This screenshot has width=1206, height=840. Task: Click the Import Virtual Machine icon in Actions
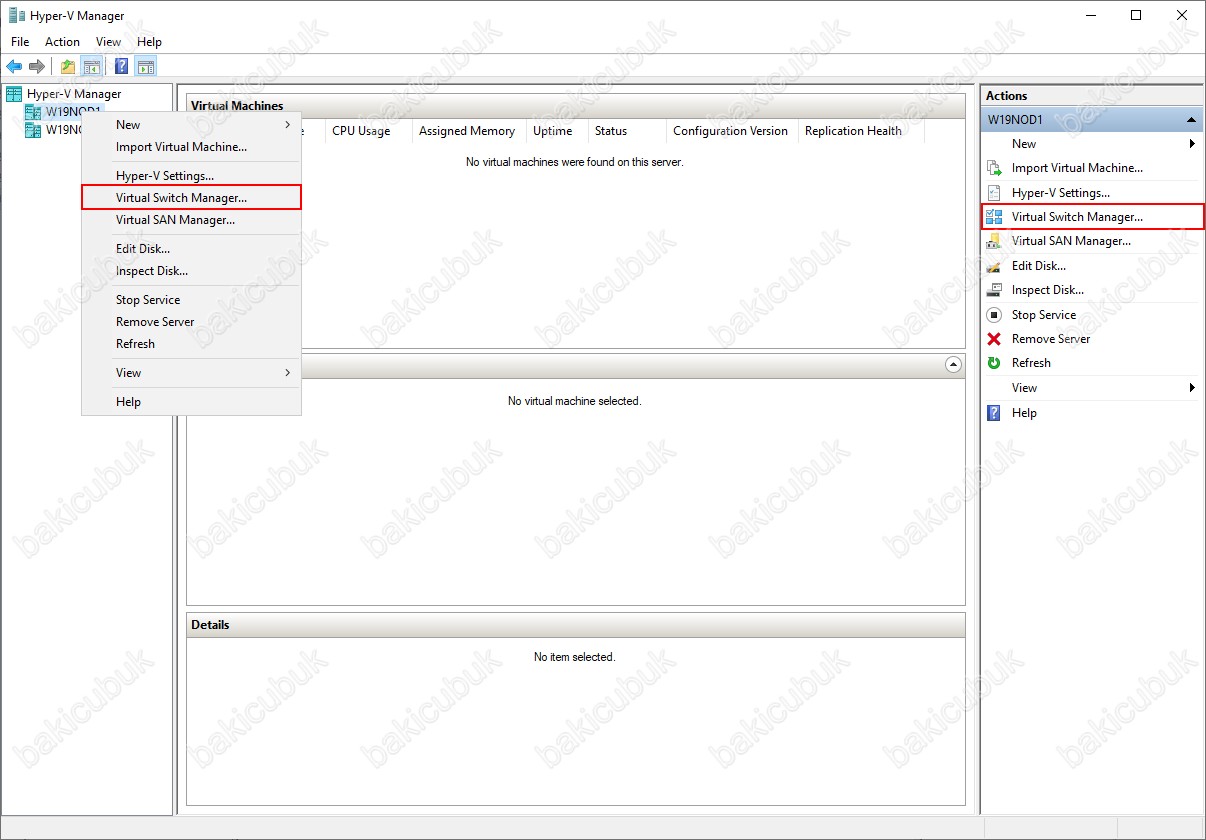[x=994, y=168]
